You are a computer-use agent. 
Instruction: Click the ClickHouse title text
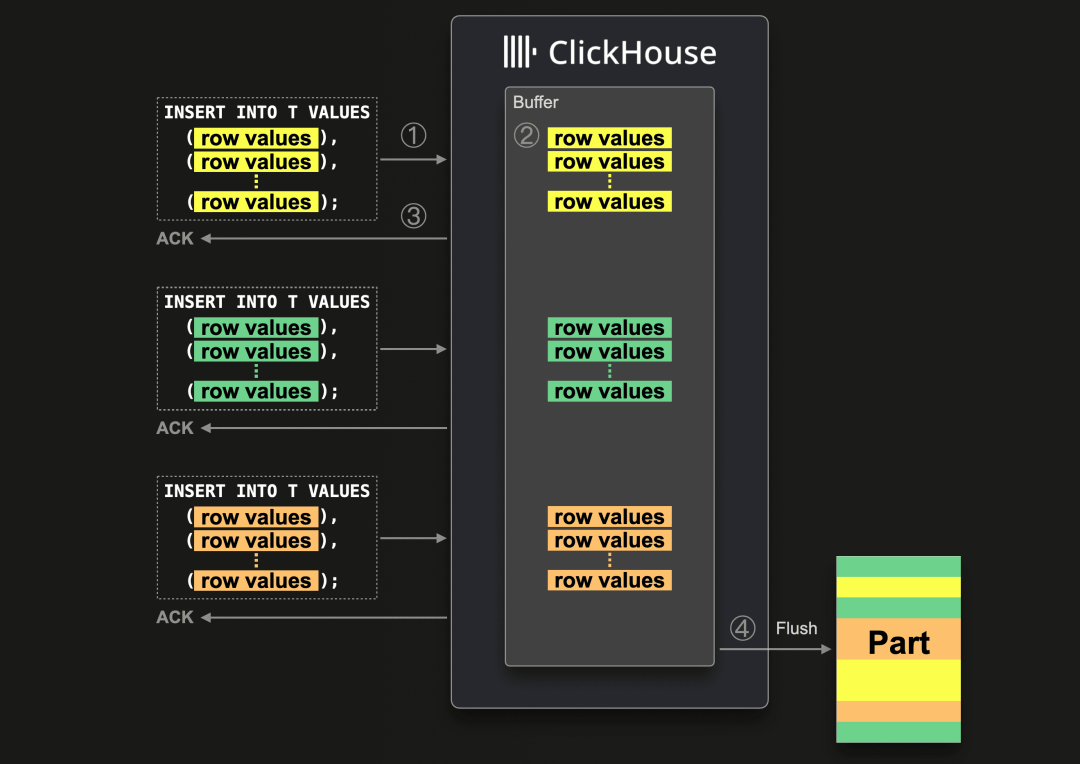632,53
